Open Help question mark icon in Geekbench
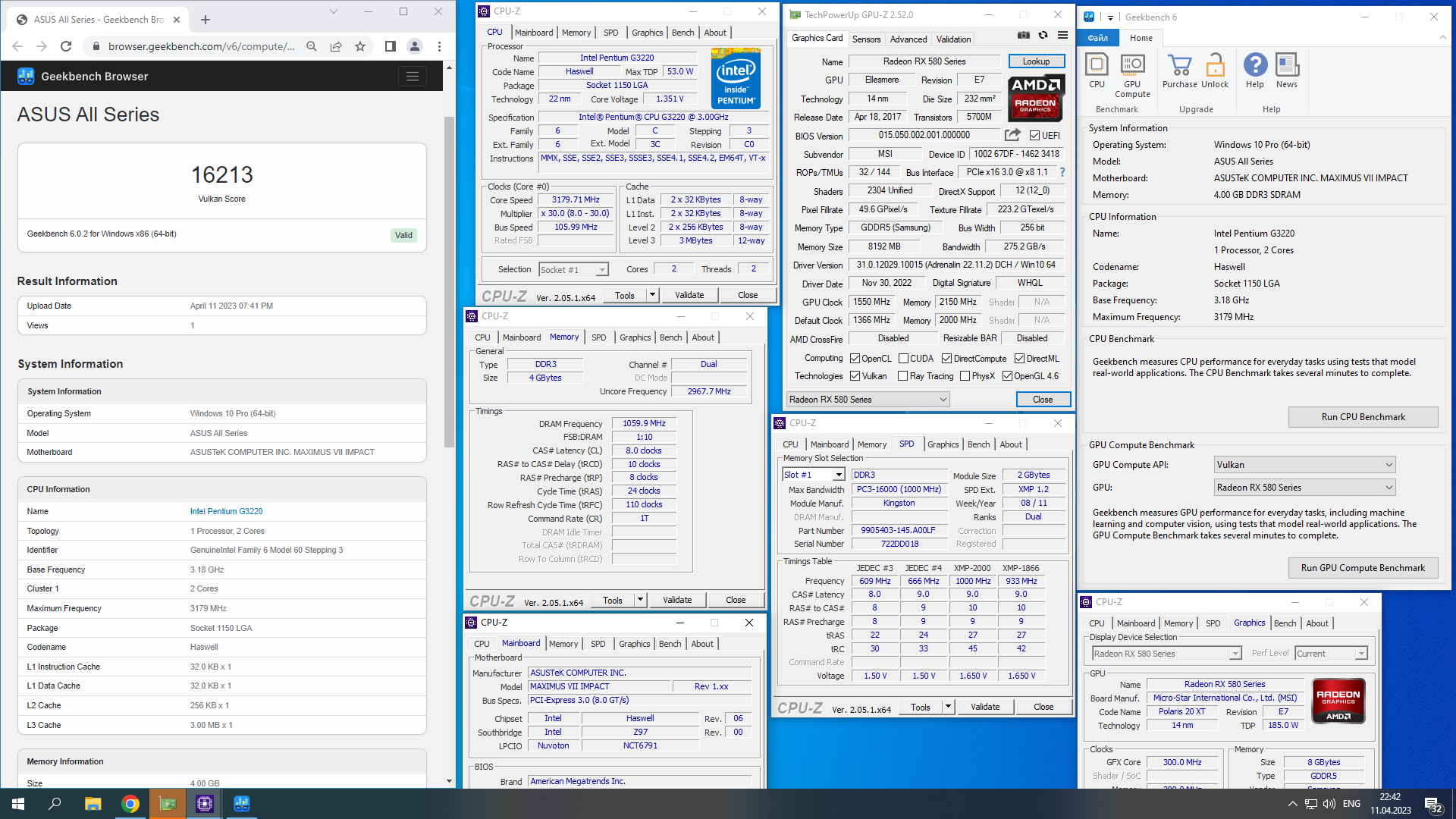Viewport: 1456px width, 819px height. tap(1255, 71)
